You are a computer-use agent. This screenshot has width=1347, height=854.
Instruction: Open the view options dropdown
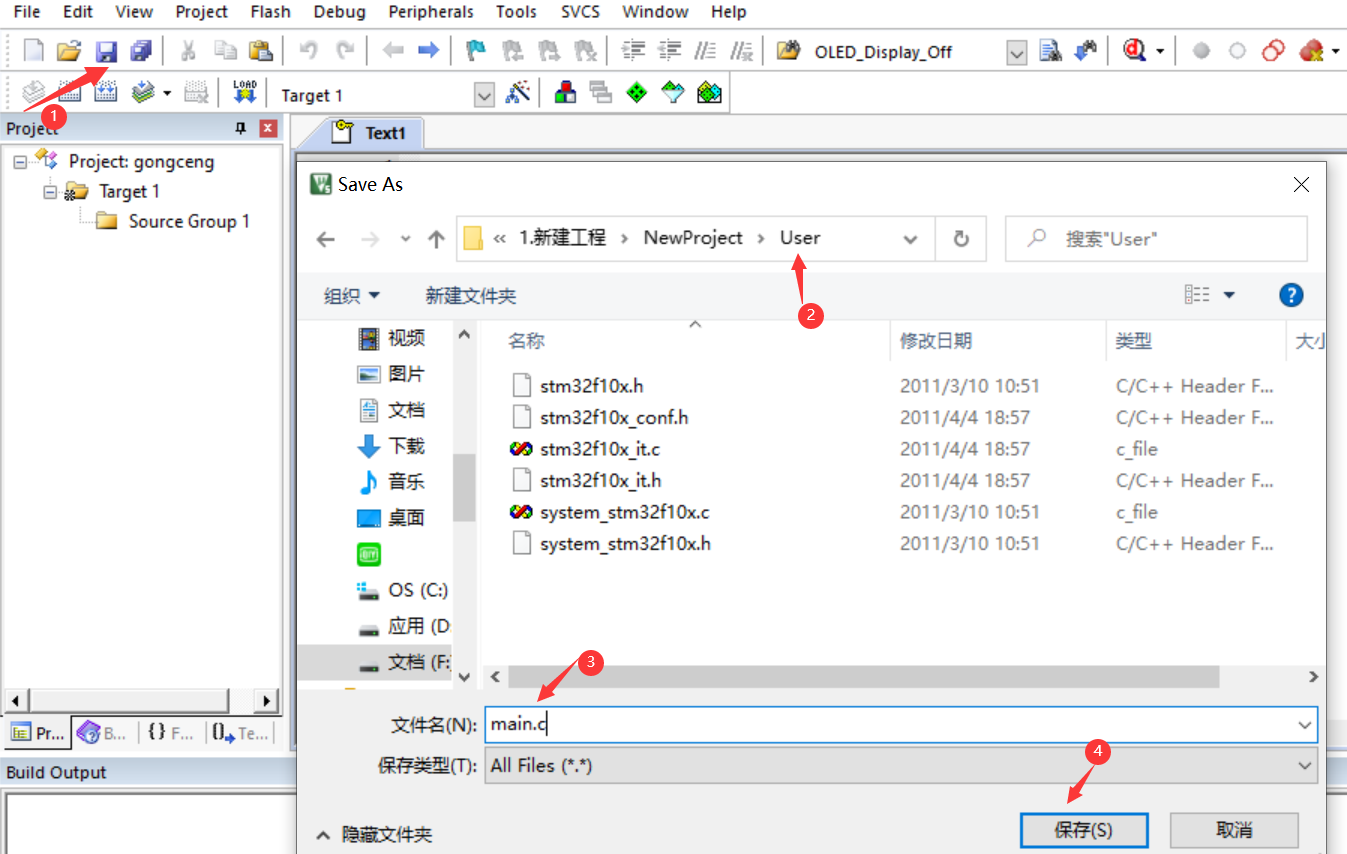(x=1229, y=295)
